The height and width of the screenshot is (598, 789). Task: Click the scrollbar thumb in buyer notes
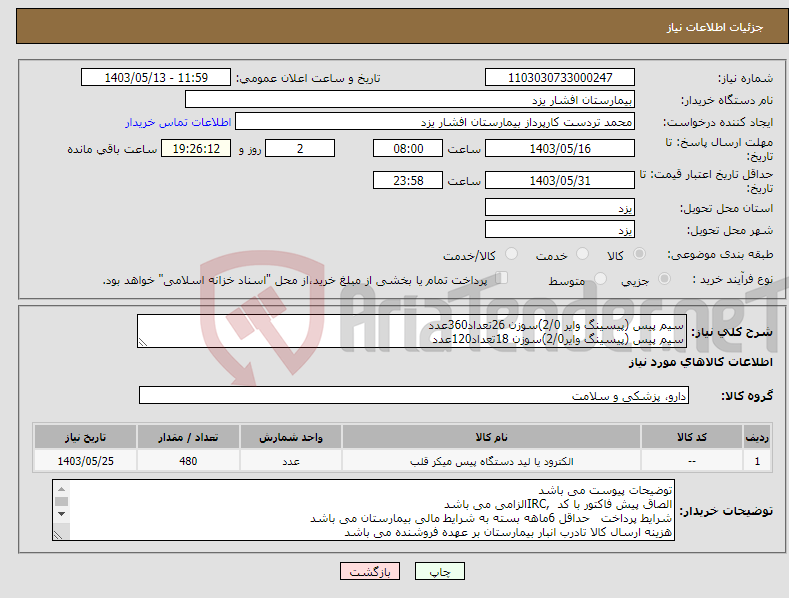61,501
